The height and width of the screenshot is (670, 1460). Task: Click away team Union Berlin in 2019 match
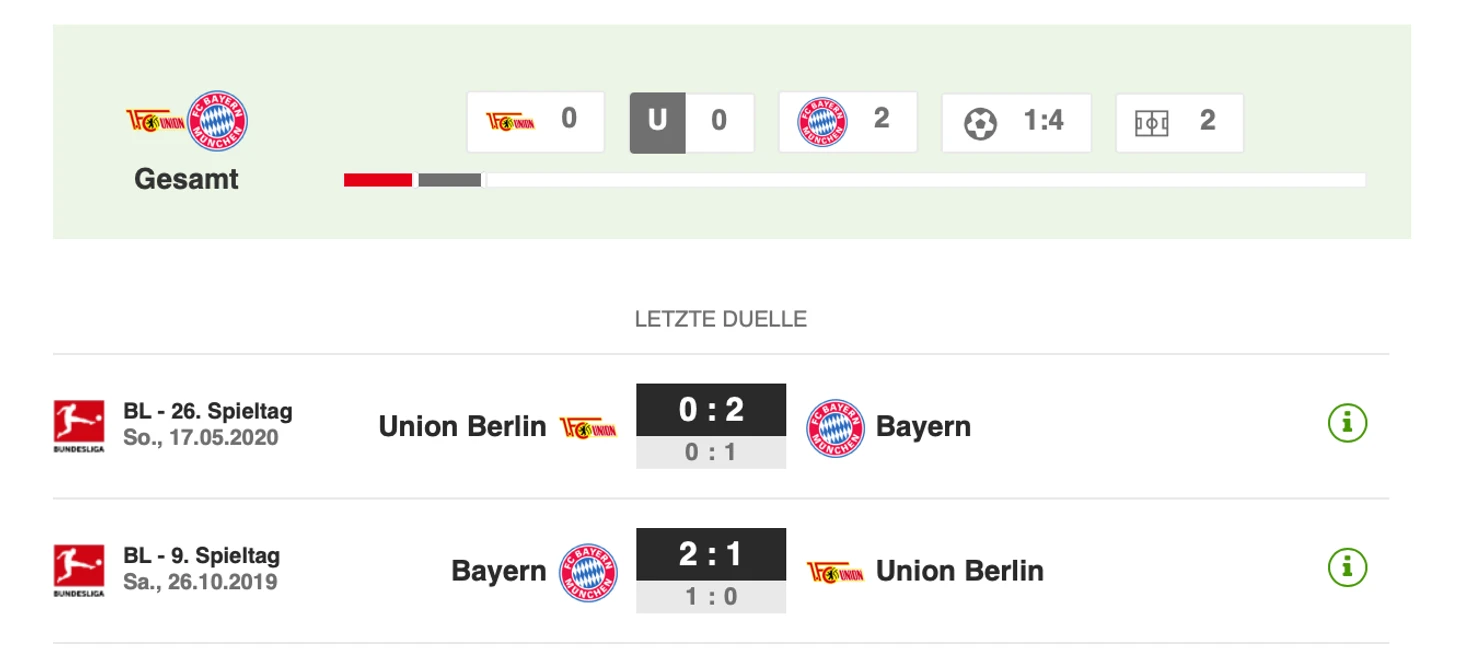[959, 571]
